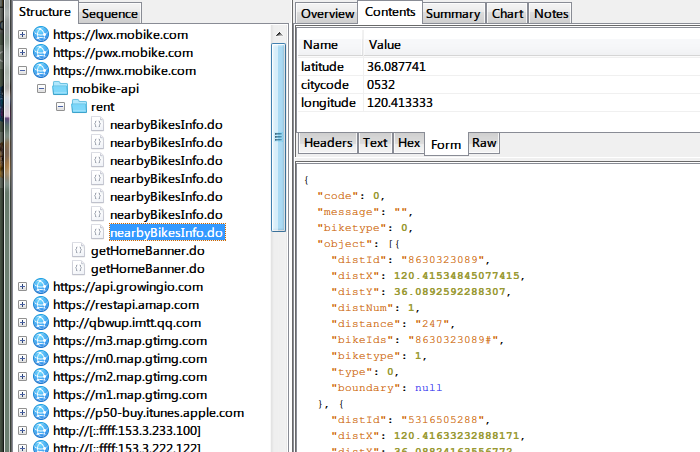Switch to the Structure tab
This screenshot has height=452, width=700.
(x=45, y=12)
